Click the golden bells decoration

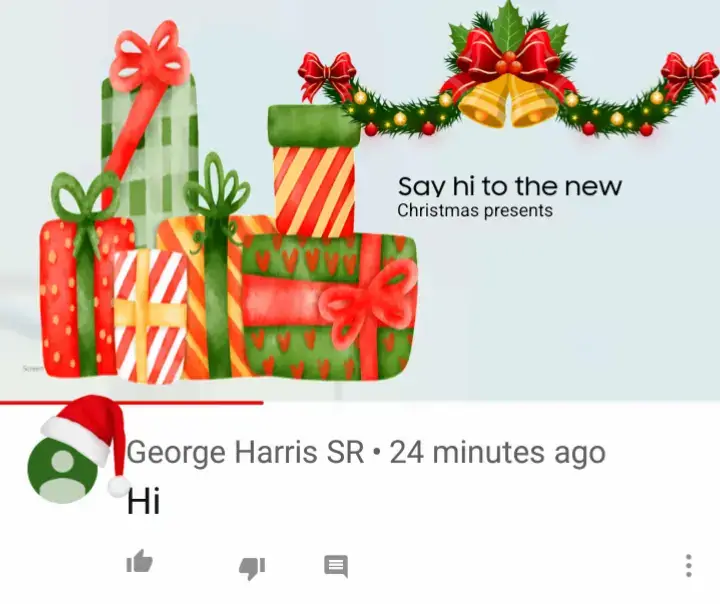point(509,101)
